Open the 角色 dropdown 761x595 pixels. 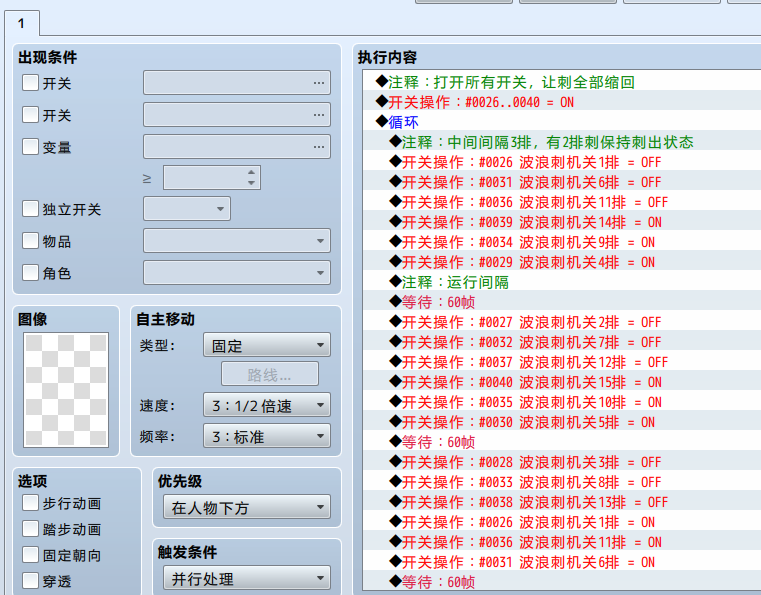237,273
